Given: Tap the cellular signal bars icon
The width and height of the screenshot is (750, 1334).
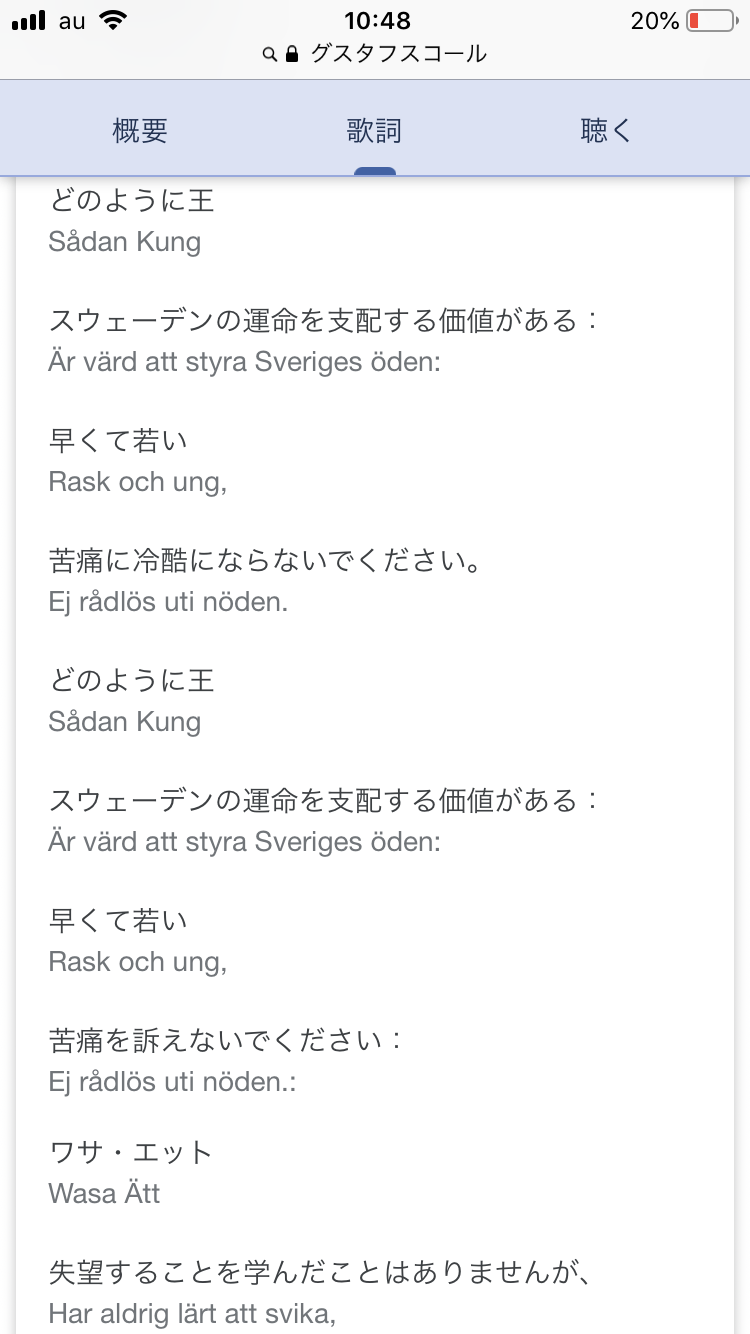Looking at the screenshot, I should coord(30,21).
